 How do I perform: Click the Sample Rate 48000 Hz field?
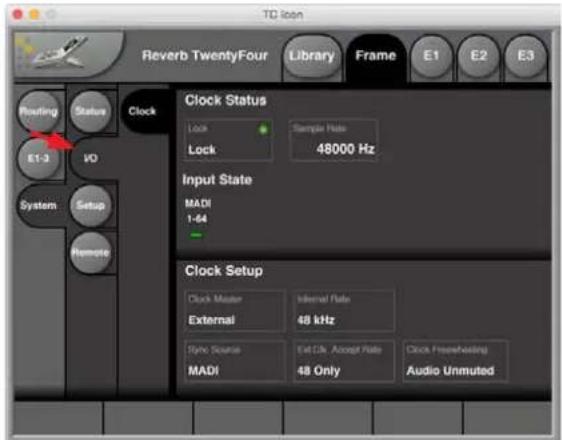point(334,140)
